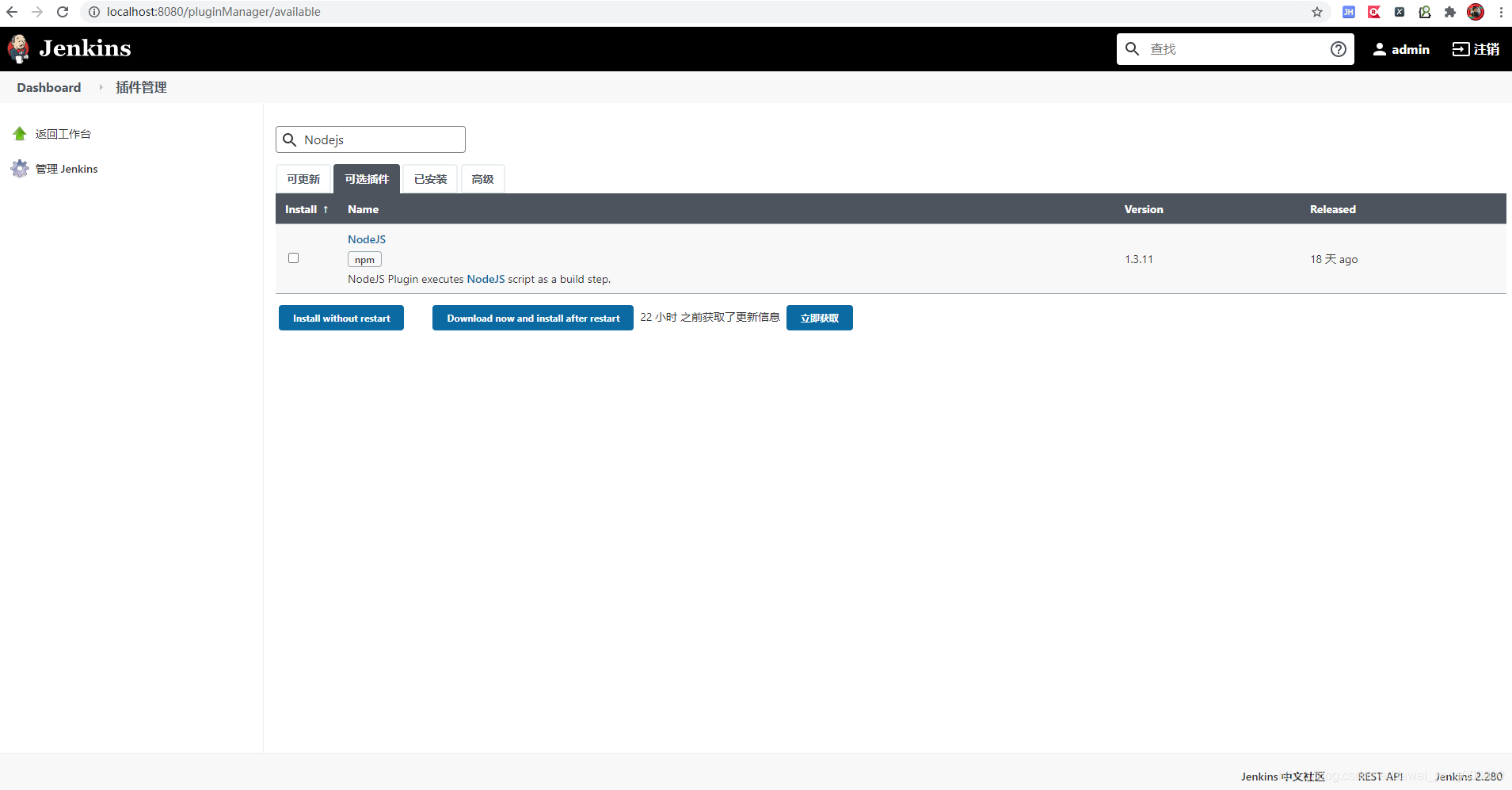Click site info icon in address bar
Image resolution: width=1512 pixels, height=790 pixels.
point(93,12)
